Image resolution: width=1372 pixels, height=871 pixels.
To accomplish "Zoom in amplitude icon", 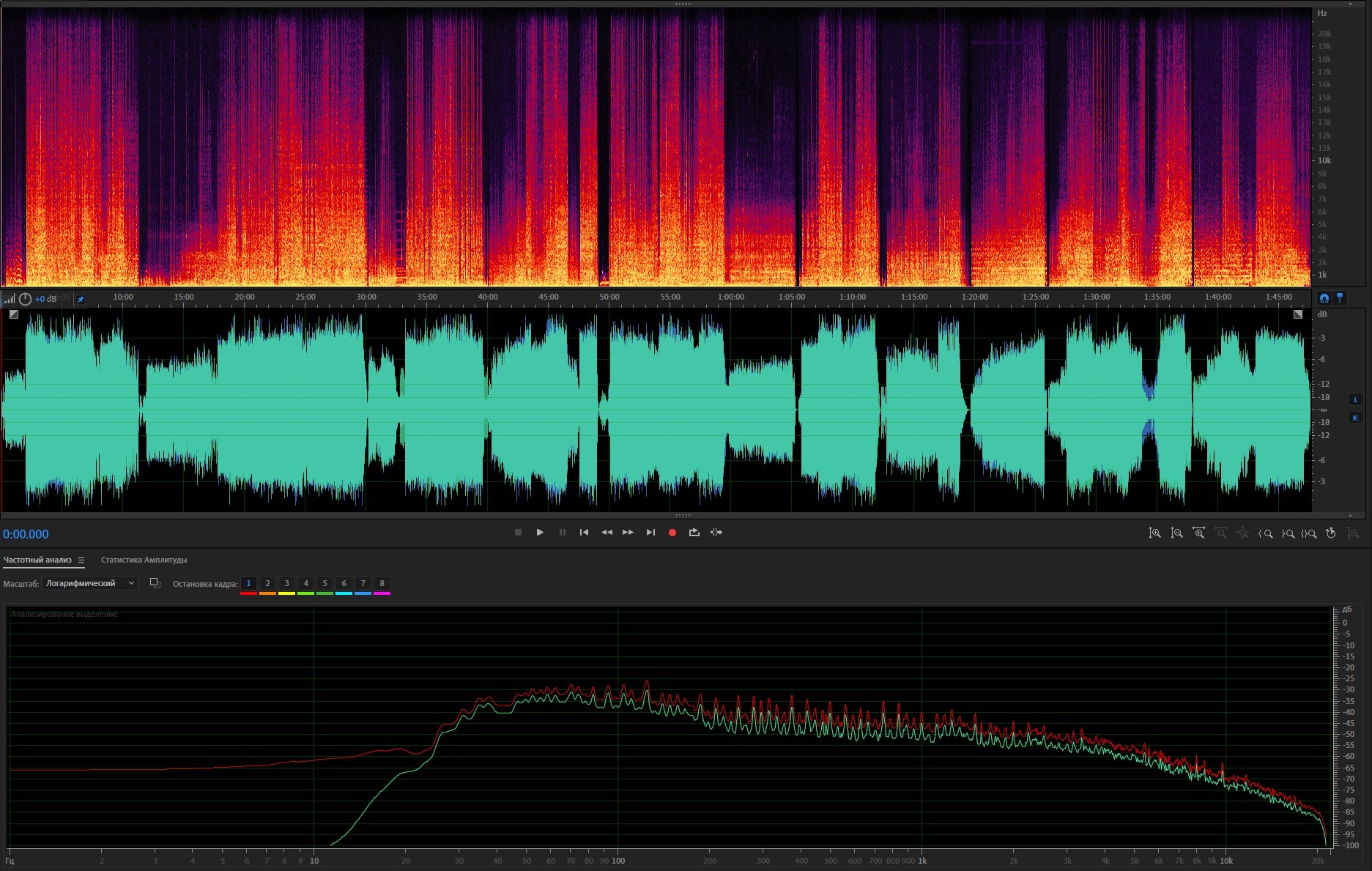I will pos(1154,533).
